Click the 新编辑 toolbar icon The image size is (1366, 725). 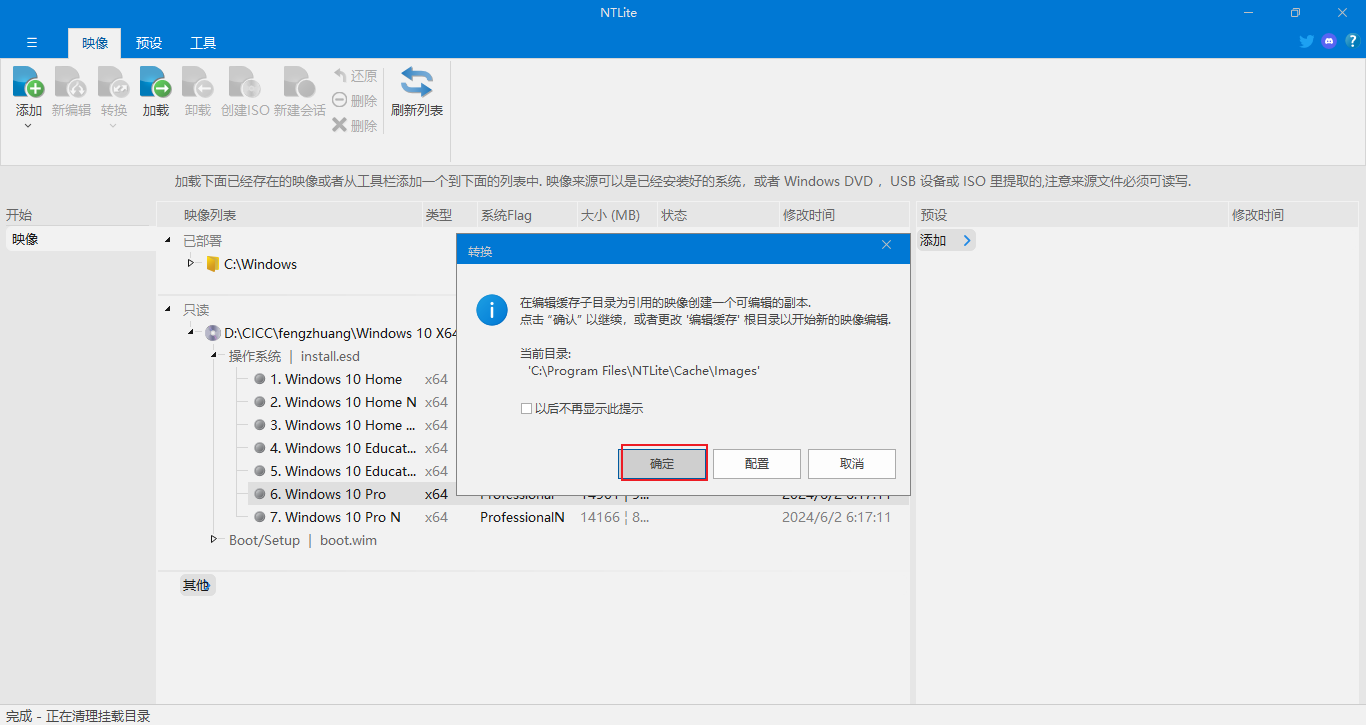(70, 82)
